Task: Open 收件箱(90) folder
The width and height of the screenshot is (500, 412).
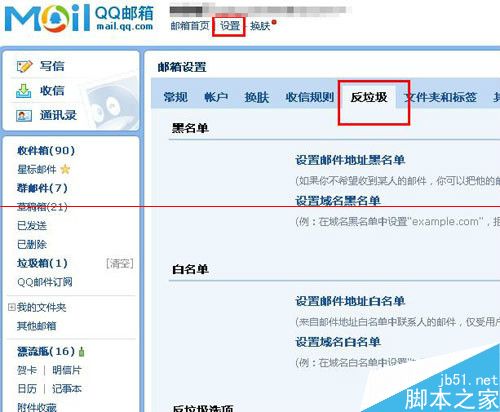Action: coord(46,151)
